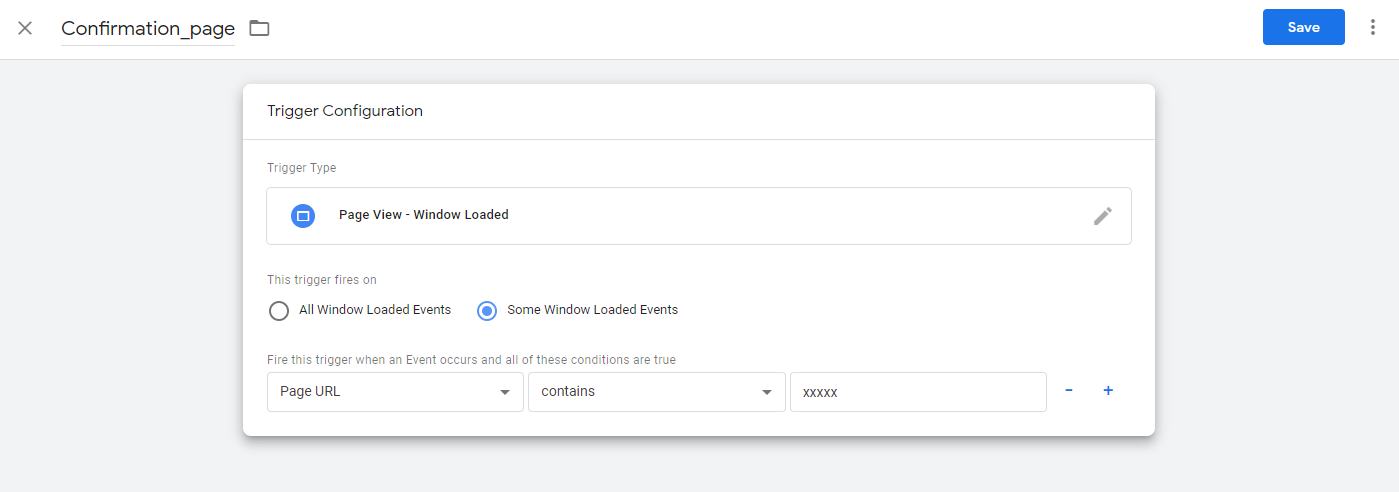
Task: Remove the condition with the minus icon
Action: click(1069, 391)
